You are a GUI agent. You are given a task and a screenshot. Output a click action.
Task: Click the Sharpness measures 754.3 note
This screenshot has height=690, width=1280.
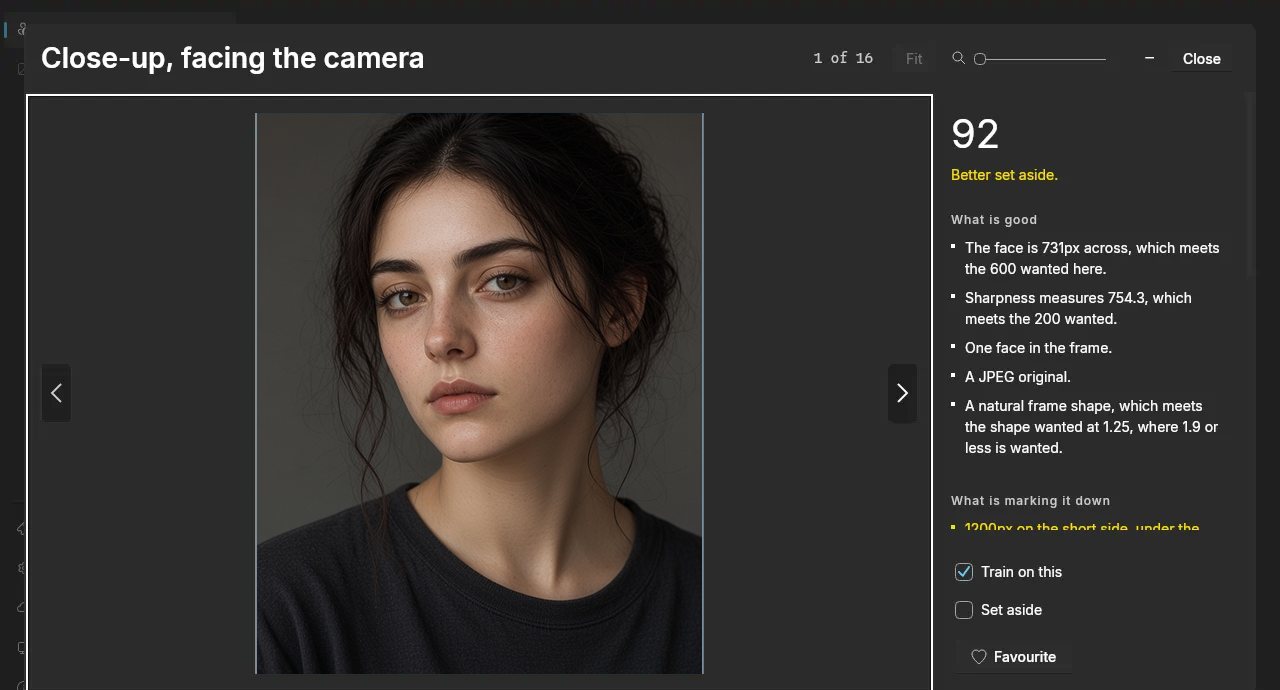click(x=1078, y=308)
